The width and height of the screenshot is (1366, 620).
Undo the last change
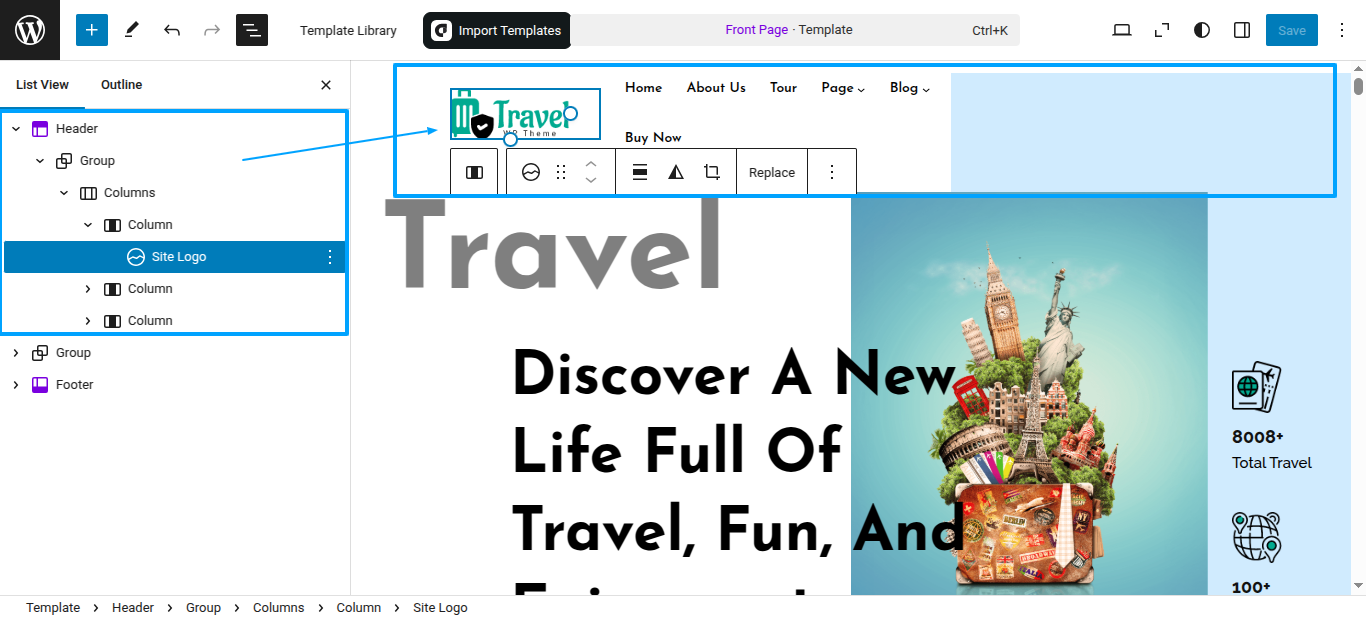[172, 30]
